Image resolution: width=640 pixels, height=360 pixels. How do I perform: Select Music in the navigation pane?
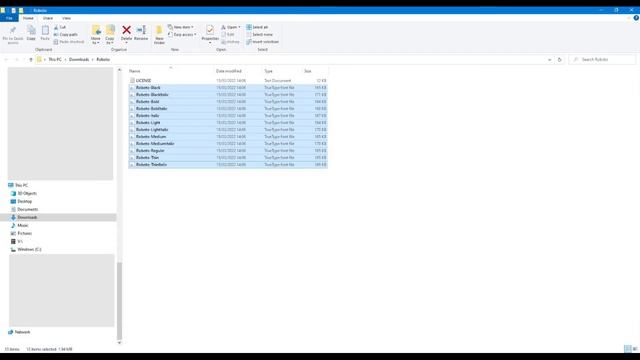[x=23, y=225]
